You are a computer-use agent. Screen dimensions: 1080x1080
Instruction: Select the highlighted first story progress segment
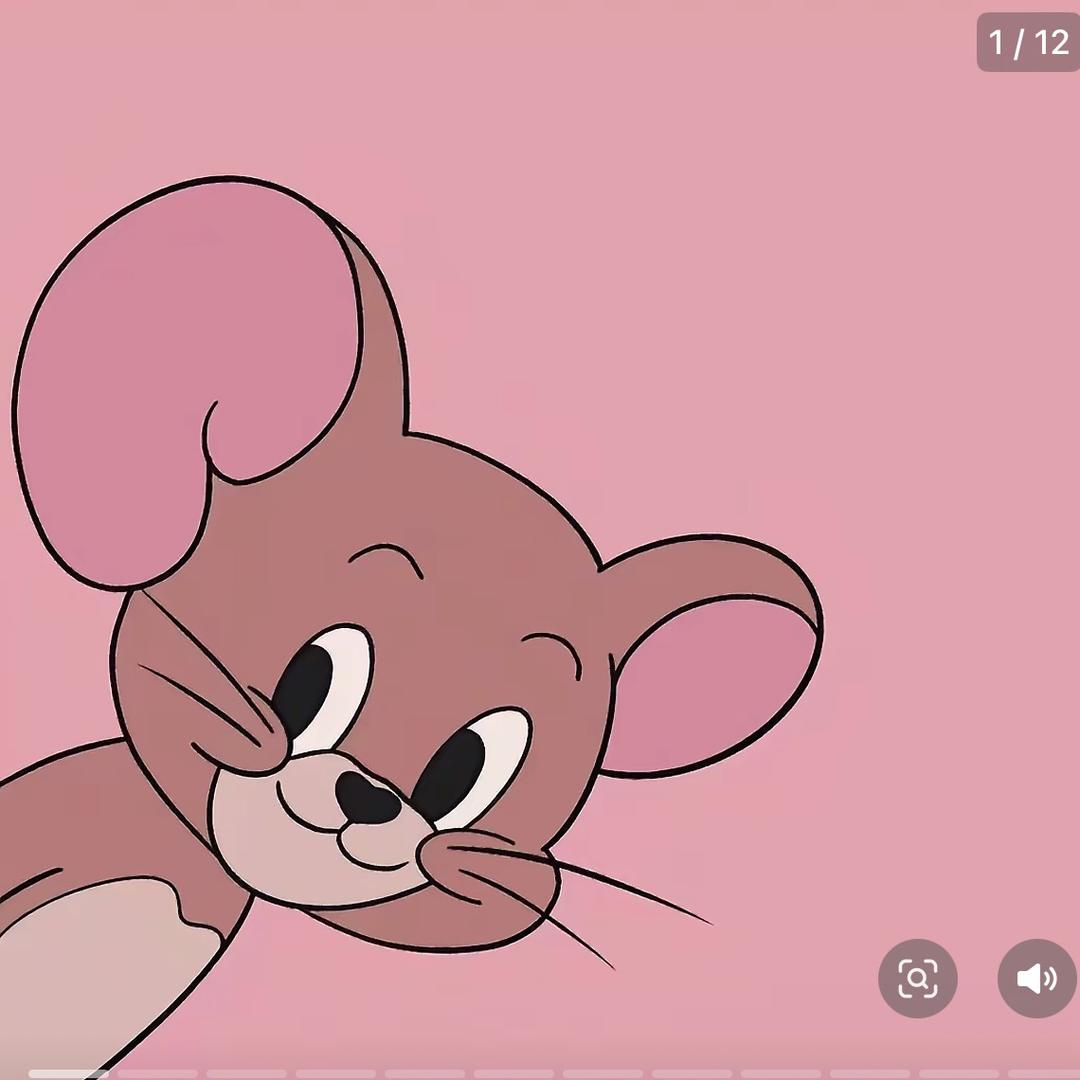pos(68,1074)
